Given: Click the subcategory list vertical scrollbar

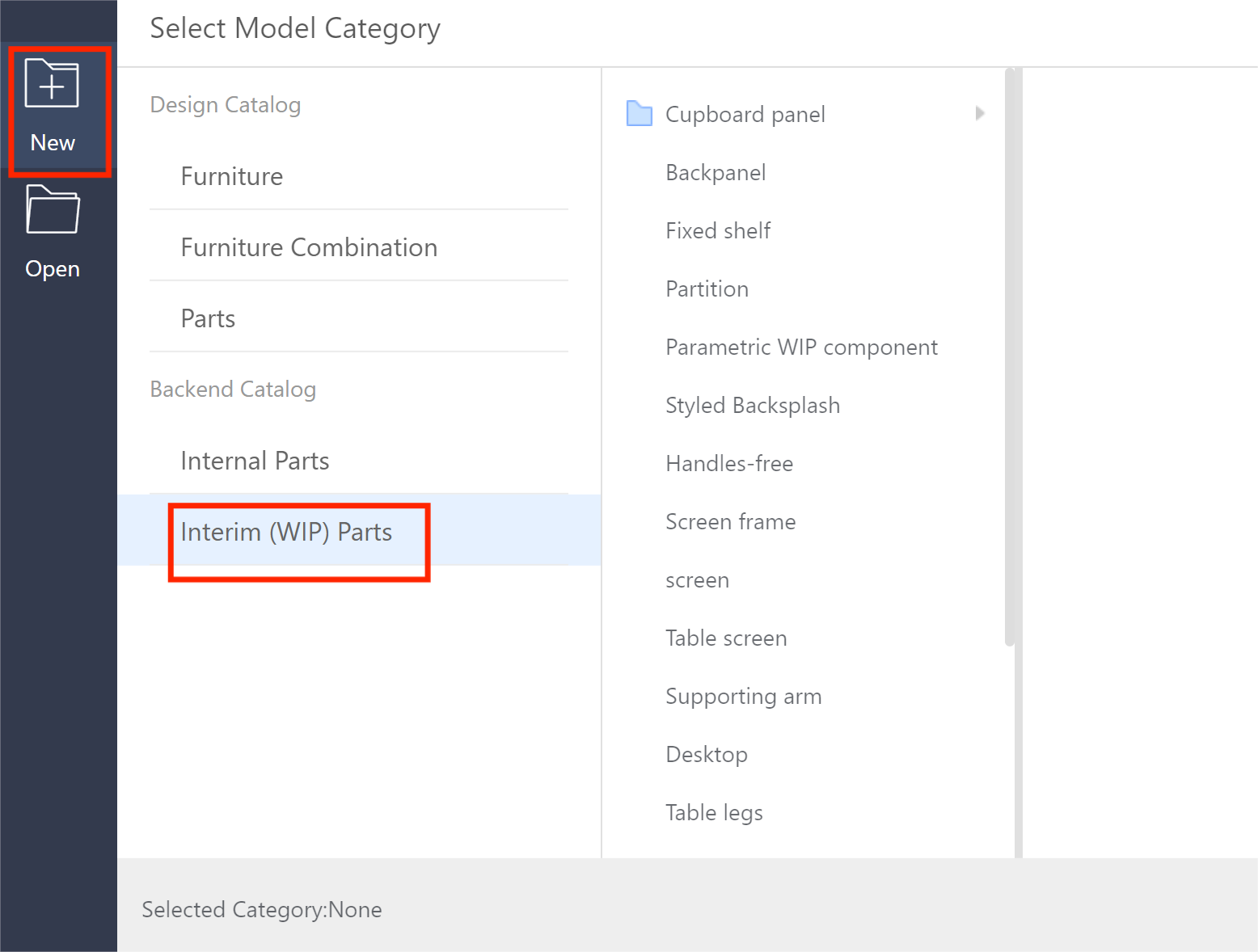Looking at the screenshot, I should pos(1009,356).
